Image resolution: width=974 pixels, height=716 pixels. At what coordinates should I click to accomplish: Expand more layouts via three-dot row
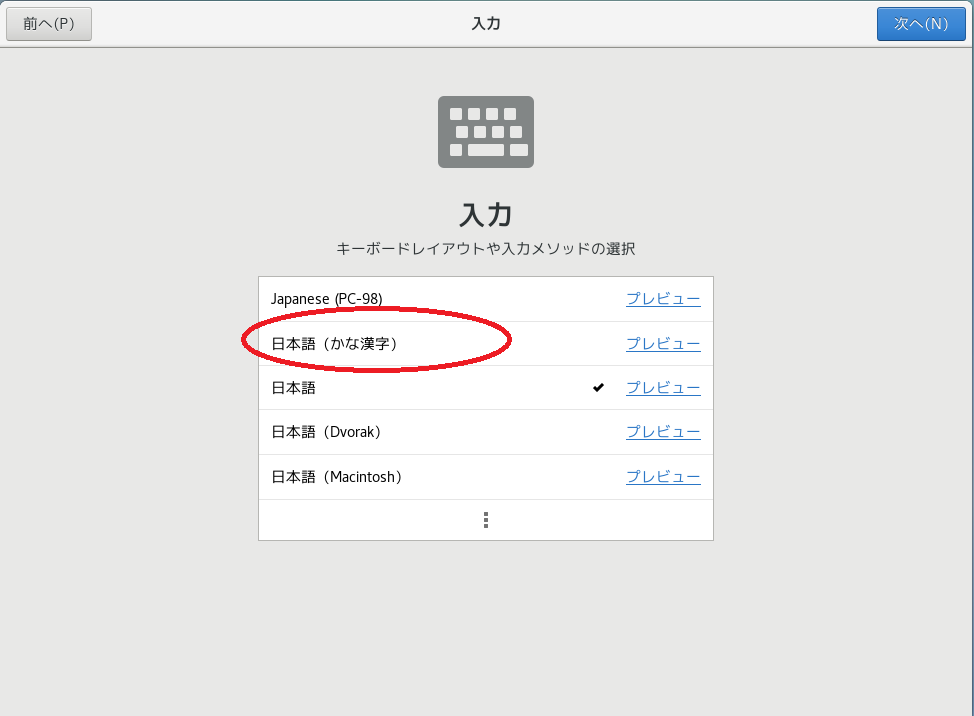click(486, 520)
